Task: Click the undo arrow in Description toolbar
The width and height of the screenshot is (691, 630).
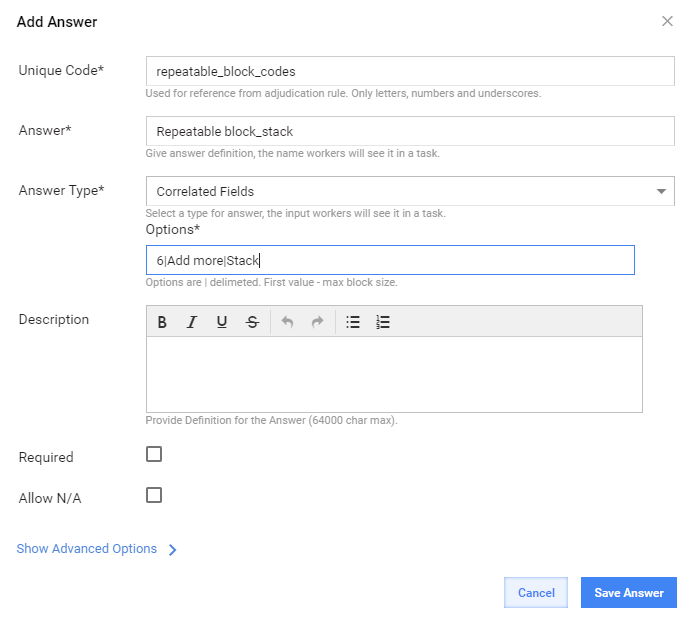Action: (x=287, y=322)
